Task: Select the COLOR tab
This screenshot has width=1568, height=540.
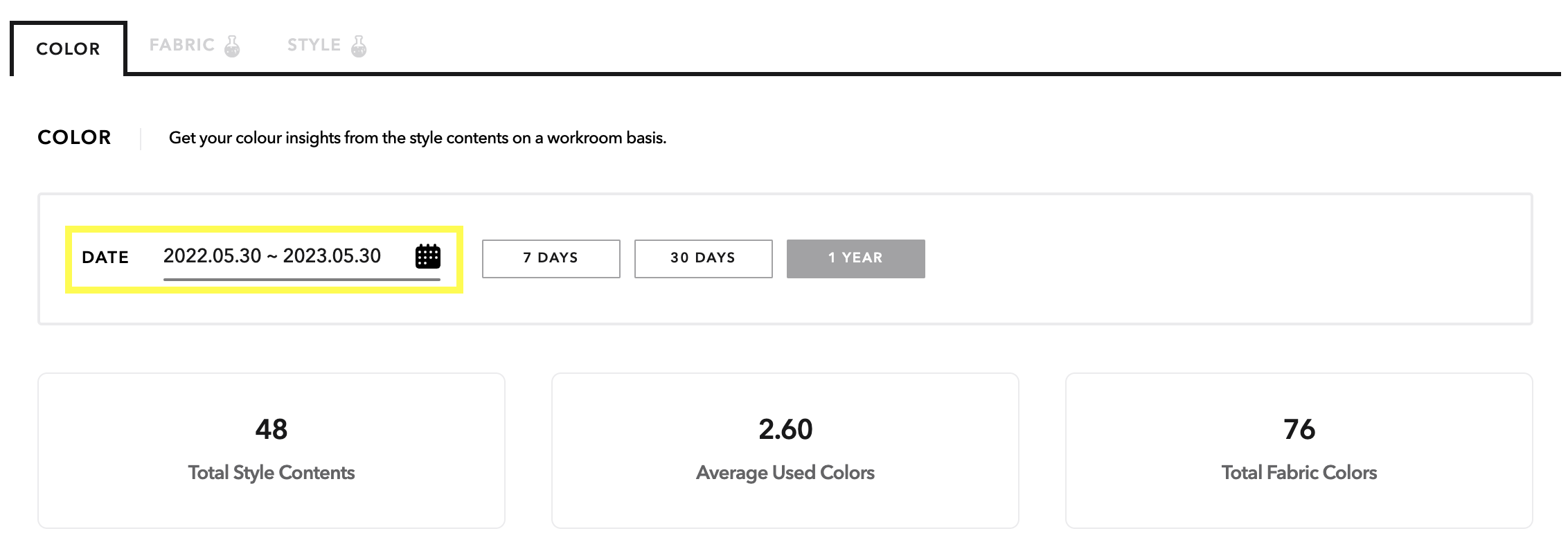Action: [x=68, y=48]
